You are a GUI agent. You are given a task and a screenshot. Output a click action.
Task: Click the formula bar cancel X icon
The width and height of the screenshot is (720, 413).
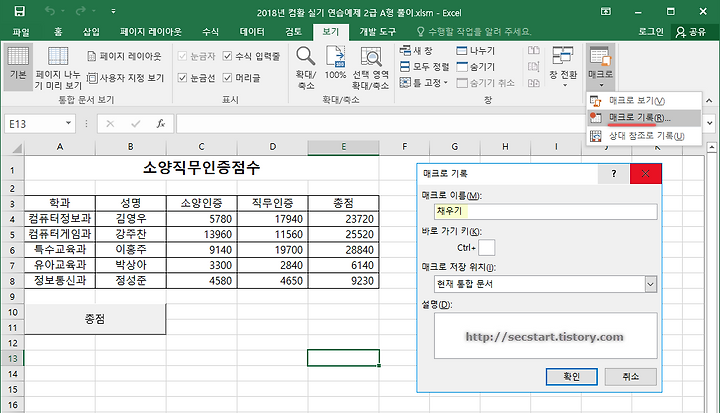110,124
